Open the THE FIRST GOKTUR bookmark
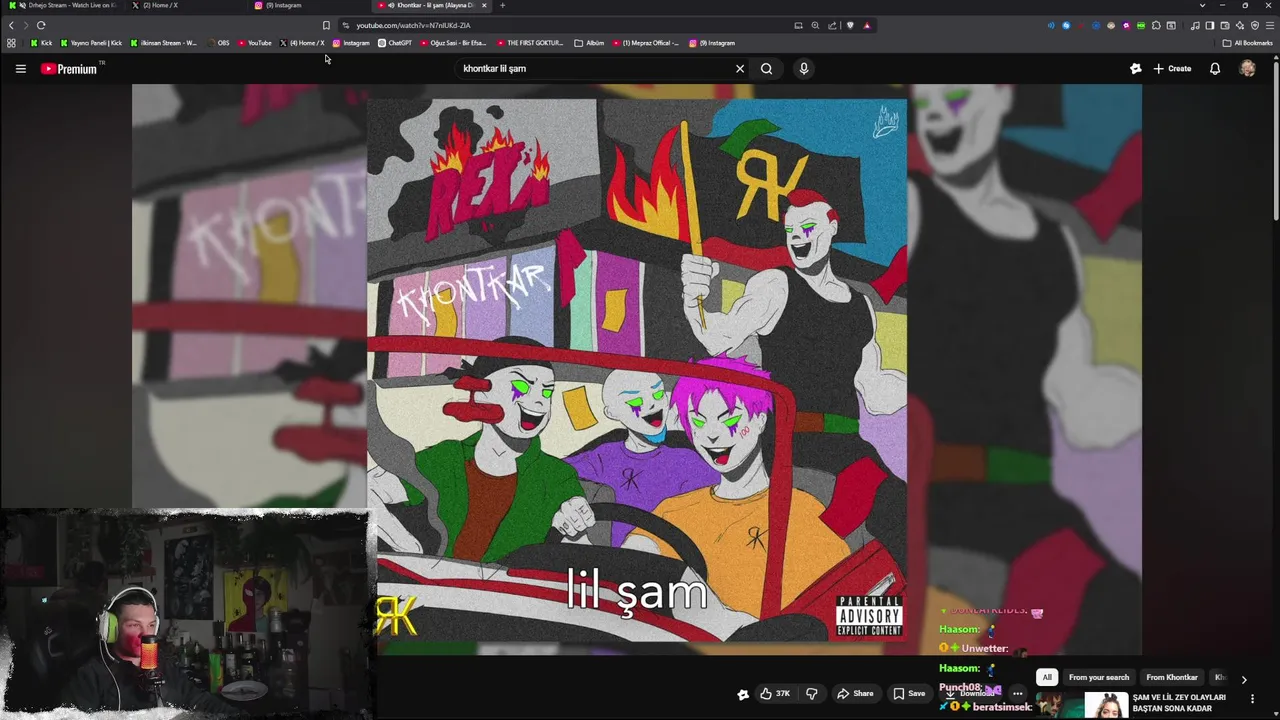The width and height of the screenshot is (1280, 720). click(530, 43)
